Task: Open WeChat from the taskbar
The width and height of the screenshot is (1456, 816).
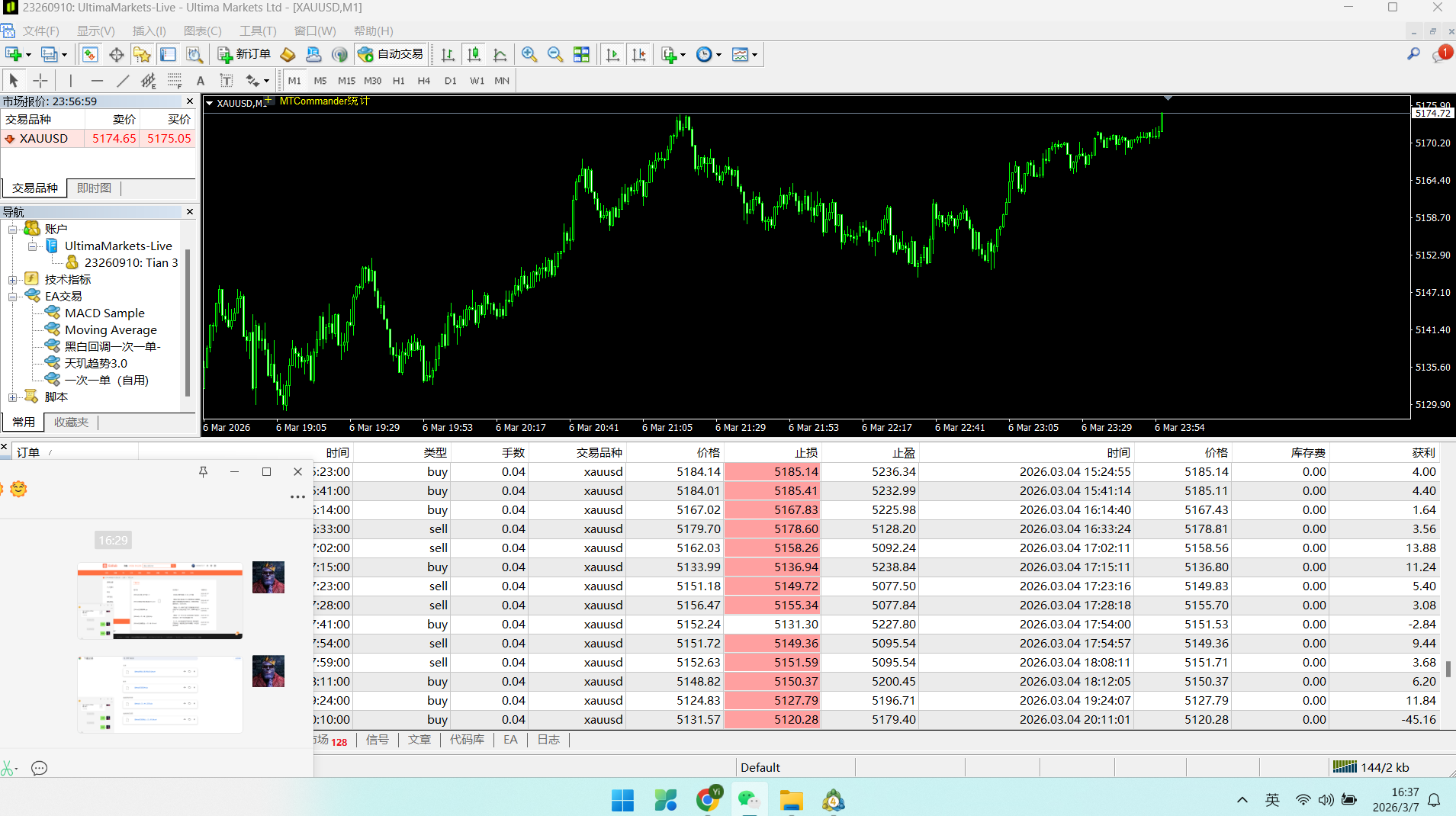Action: [x=748, y=800]
